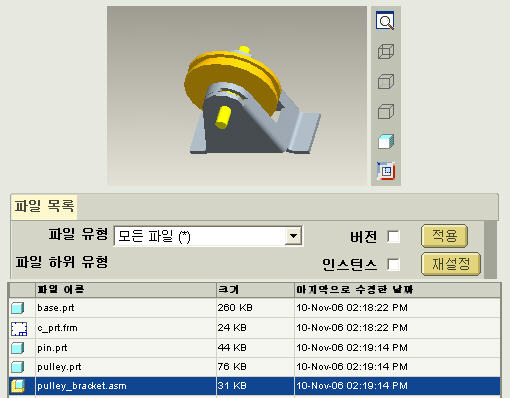510x398 pixels.
Task: Select the hidden line display cube icon
Action: point(386,81)
